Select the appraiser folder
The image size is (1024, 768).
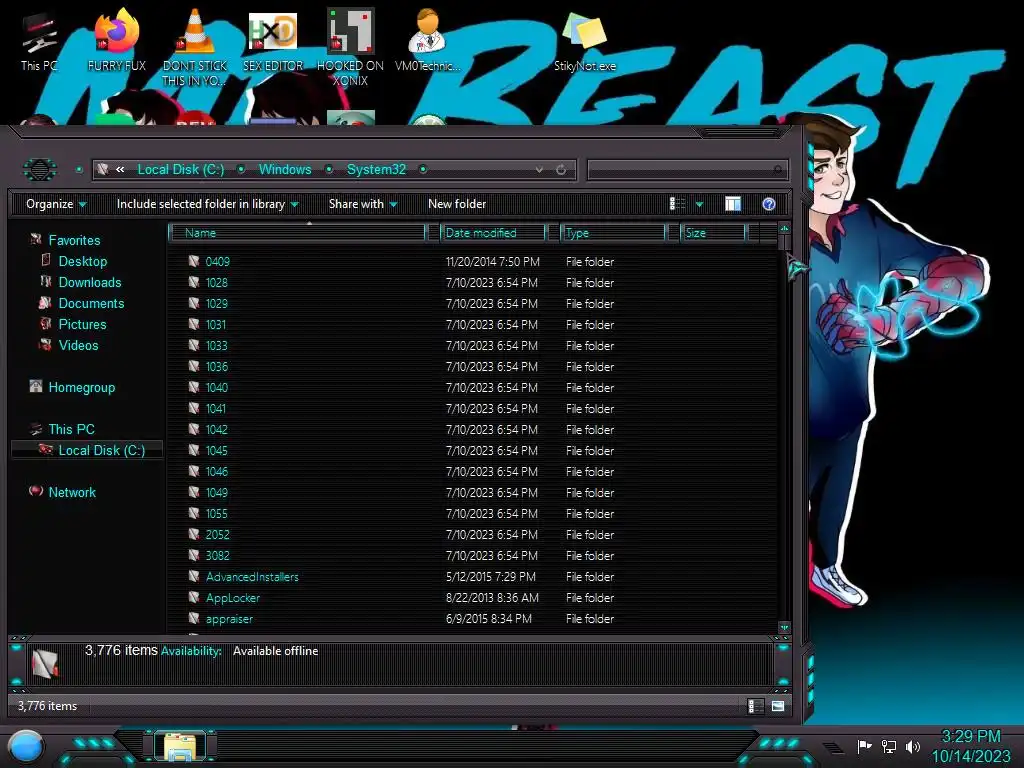229,618
